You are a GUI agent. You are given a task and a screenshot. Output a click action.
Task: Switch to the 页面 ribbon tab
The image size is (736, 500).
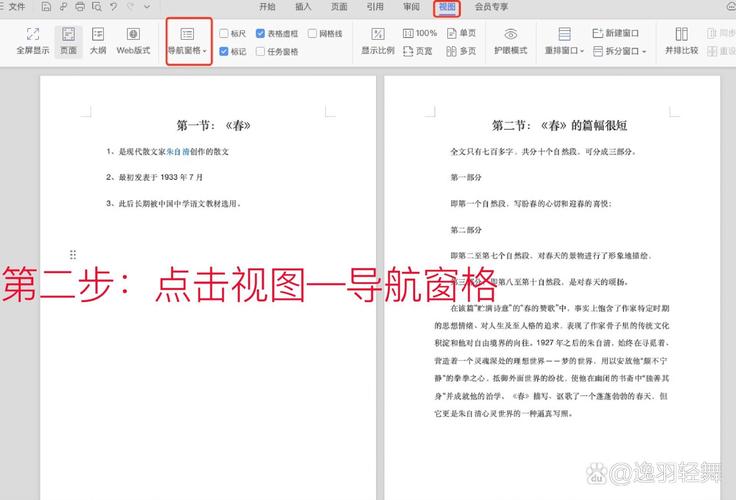click(339, 7)
